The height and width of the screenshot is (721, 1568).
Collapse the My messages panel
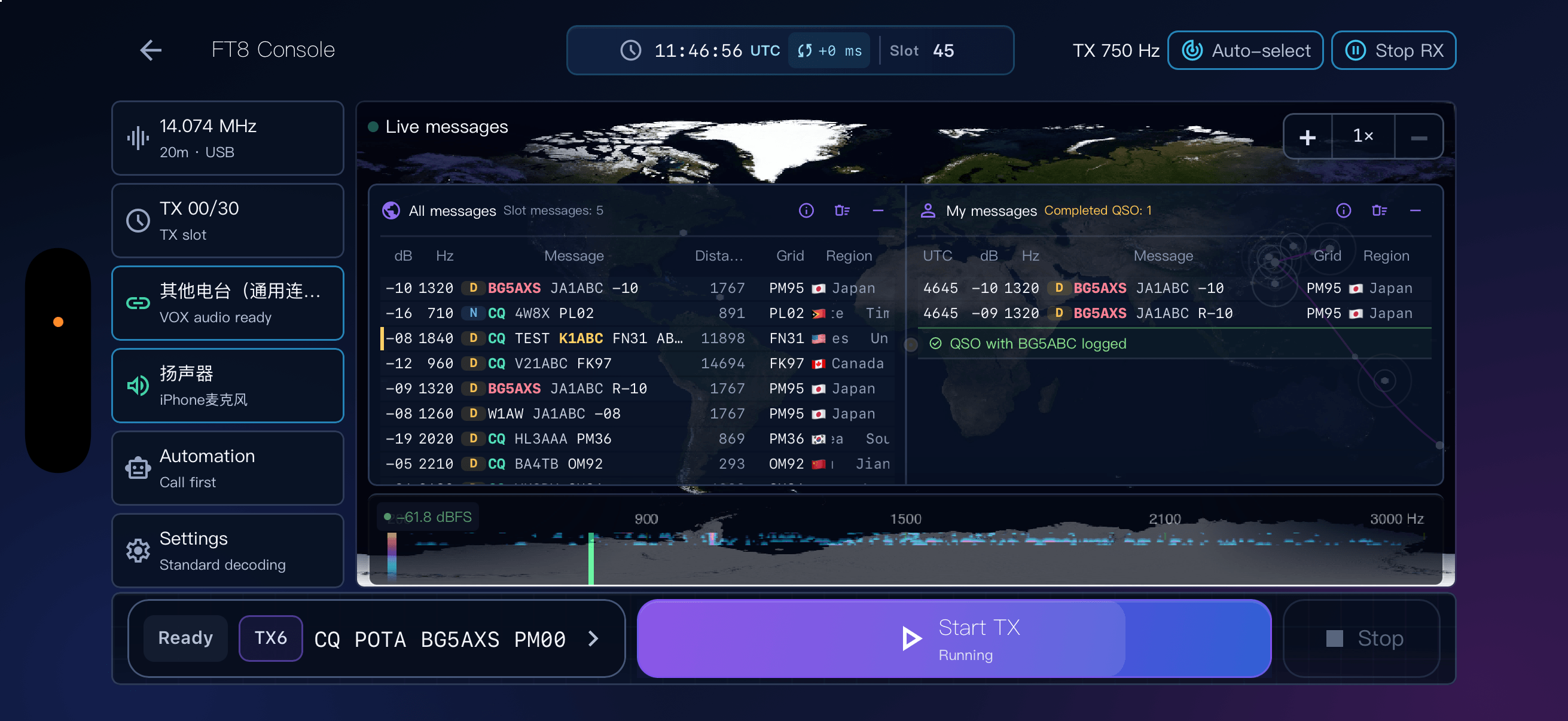tap(1416, 210)
